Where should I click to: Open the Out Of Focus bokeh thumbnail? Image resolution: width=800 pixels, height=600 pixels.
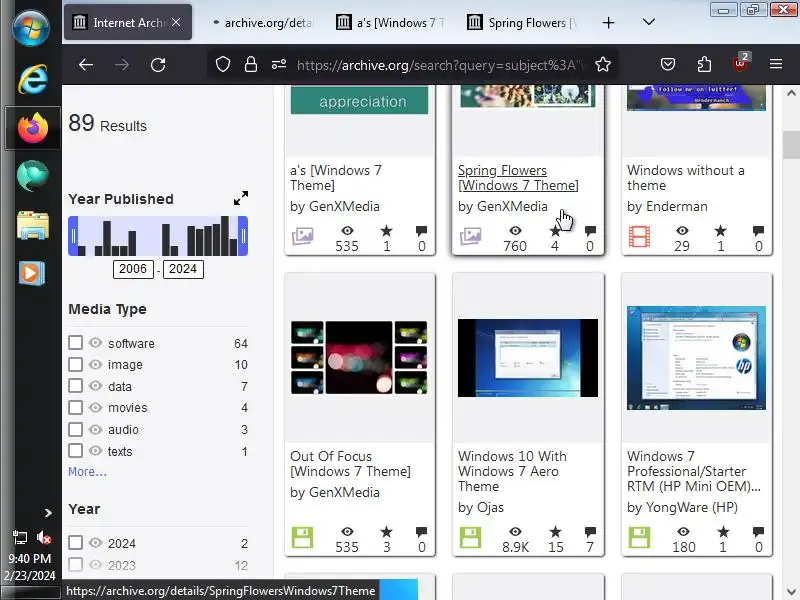[359, 357]
